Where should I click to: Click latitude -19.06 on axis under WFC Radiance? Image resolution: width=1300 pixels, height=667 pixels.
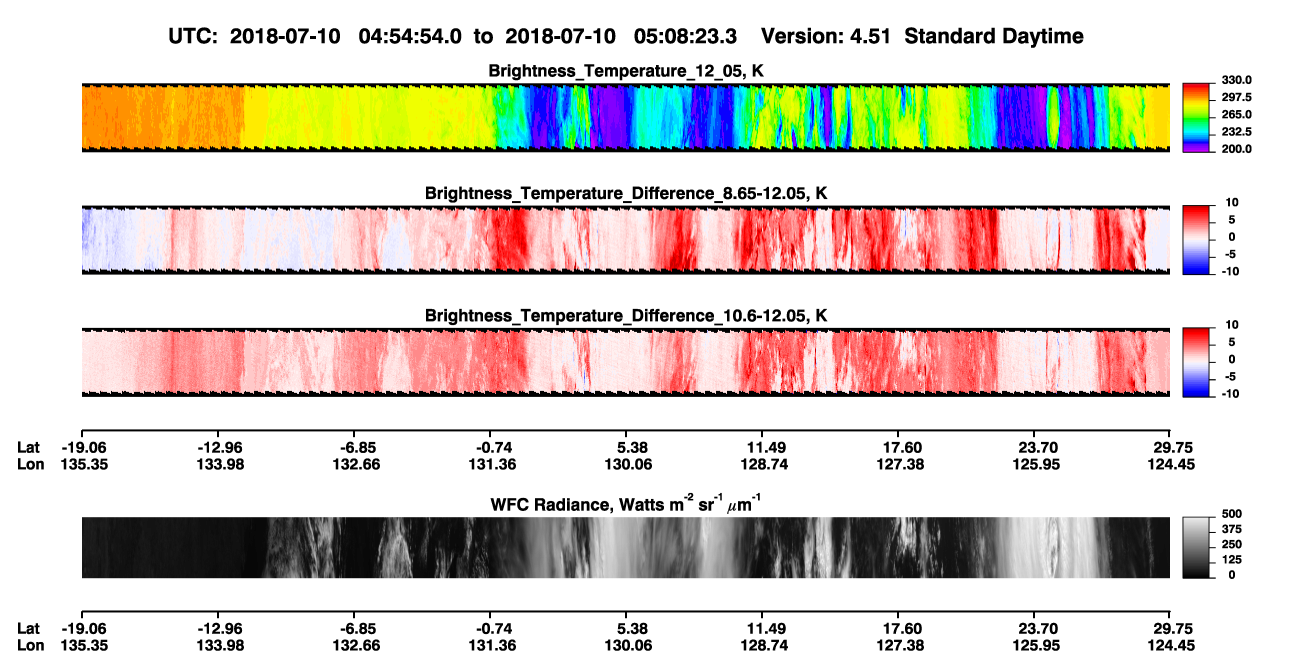[84, 629]
